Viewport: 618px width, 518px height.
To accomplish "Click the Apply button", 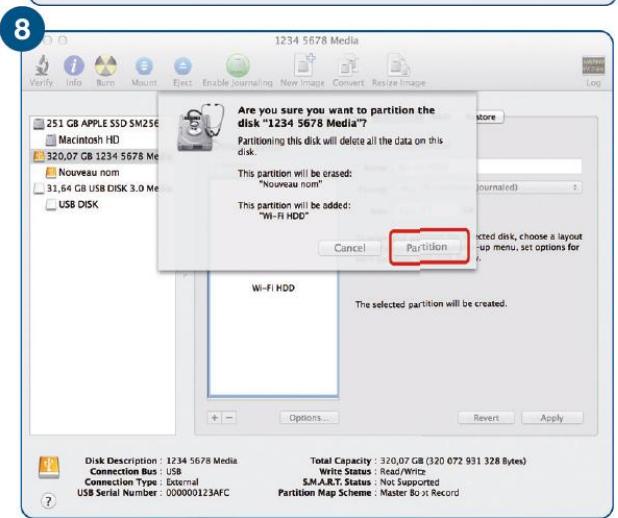I will pyautogui.click(x=552, y=418).
